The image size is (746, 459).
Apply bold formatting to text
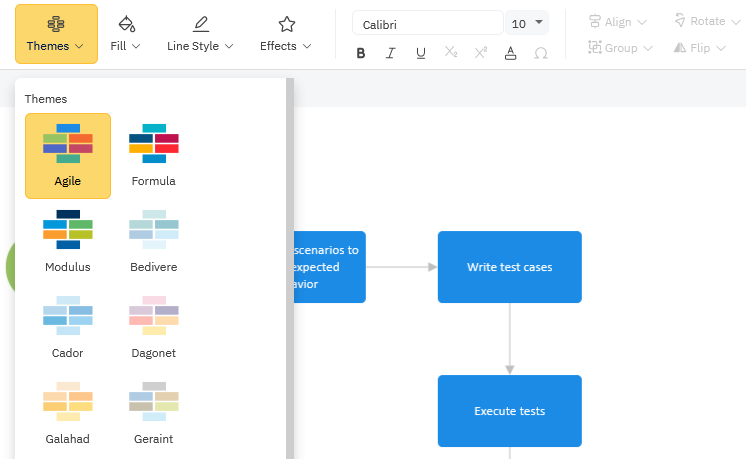[361, 53]
